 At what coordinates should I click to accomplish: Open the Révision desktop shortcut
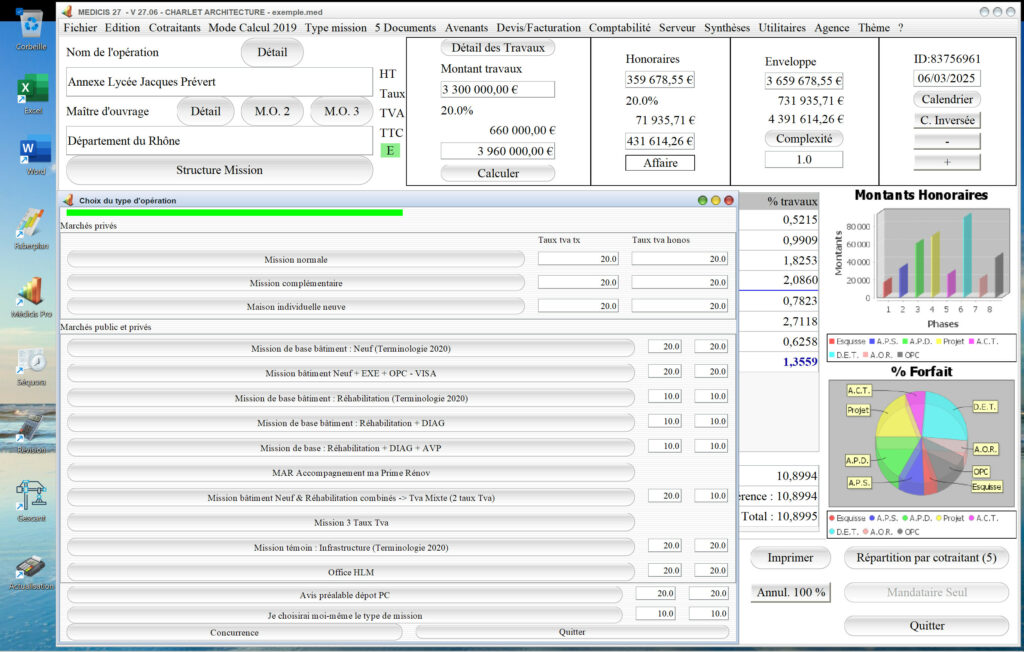coord(31,434)
